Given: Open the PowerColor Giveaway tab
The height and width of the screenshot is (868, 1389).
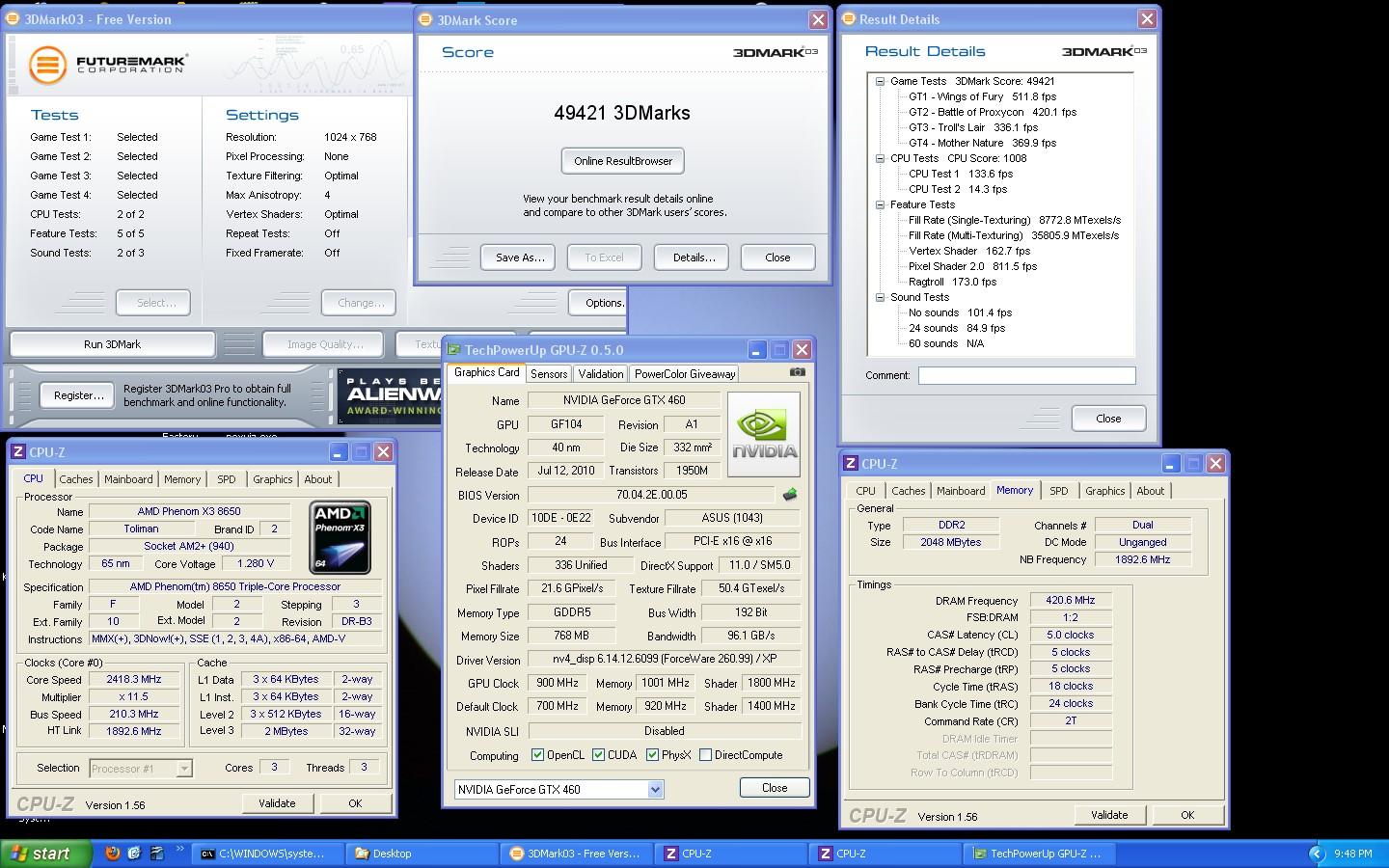Looking at the screenshot, I should point(685,374).
